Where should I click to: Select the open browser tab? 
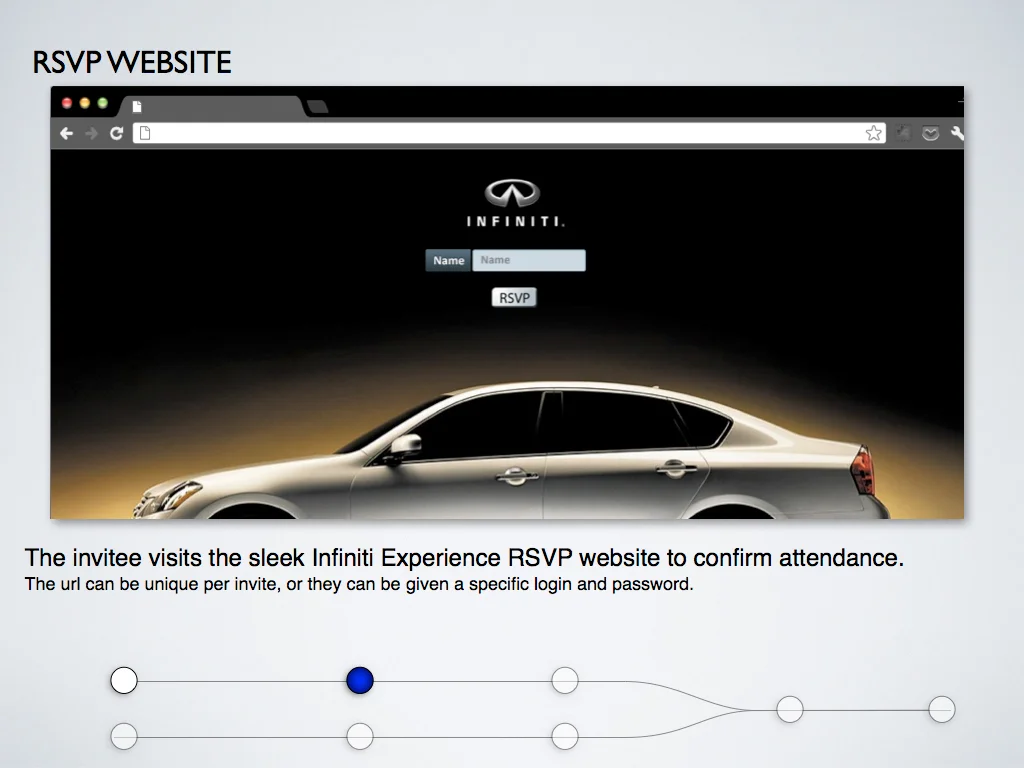coord(209,106)
